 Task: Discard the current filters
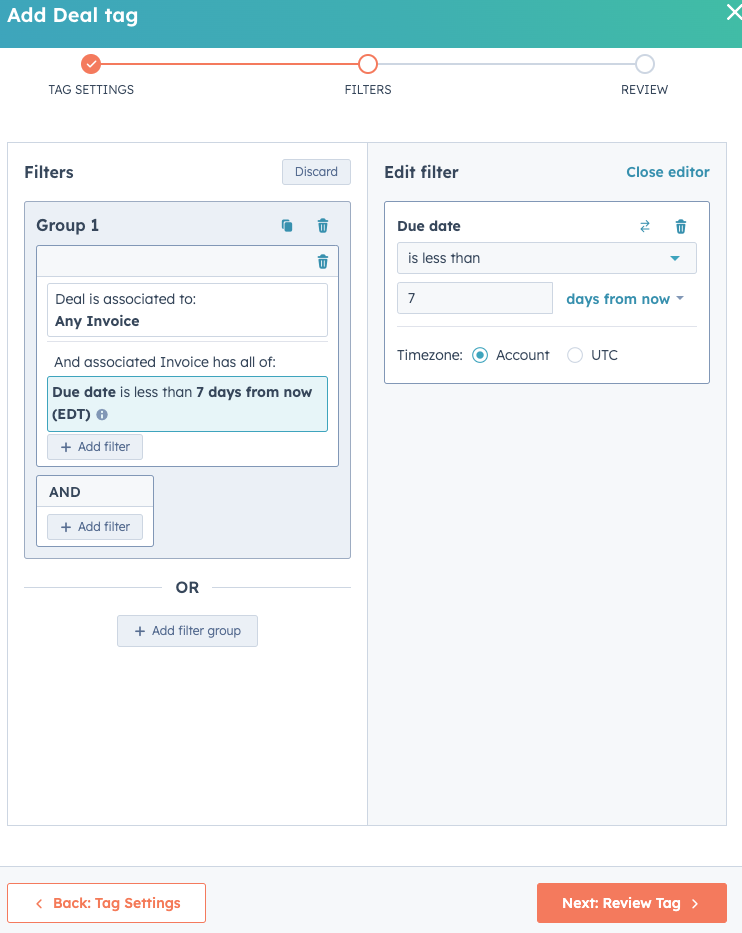[316, 172]
